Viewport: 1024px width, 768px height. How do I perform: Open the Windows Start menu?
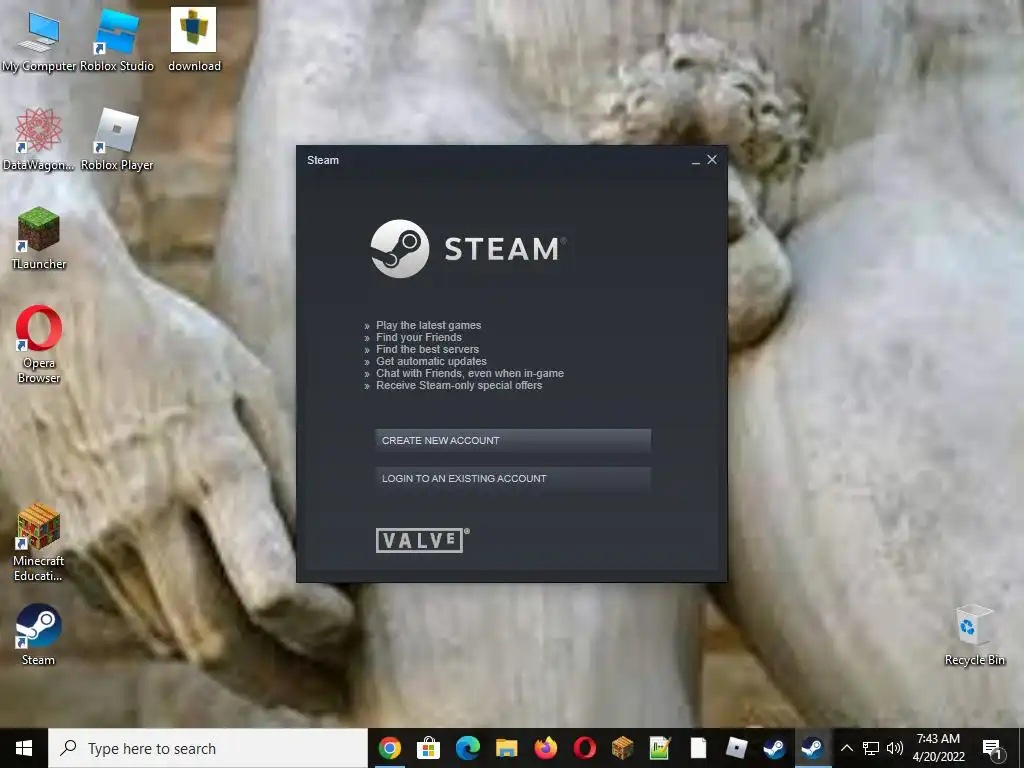point(24,748)
